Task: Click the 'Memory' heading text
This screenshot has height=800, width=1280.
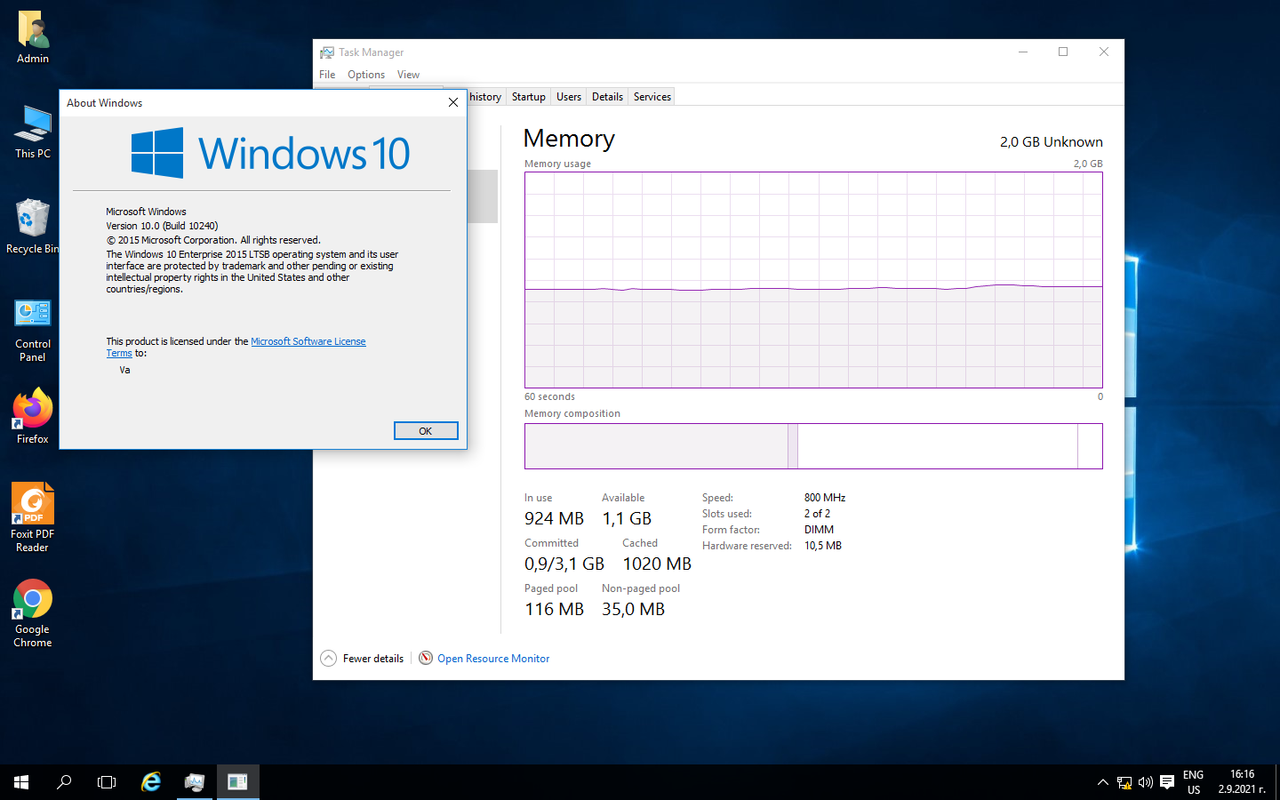Action: (569, 139)
